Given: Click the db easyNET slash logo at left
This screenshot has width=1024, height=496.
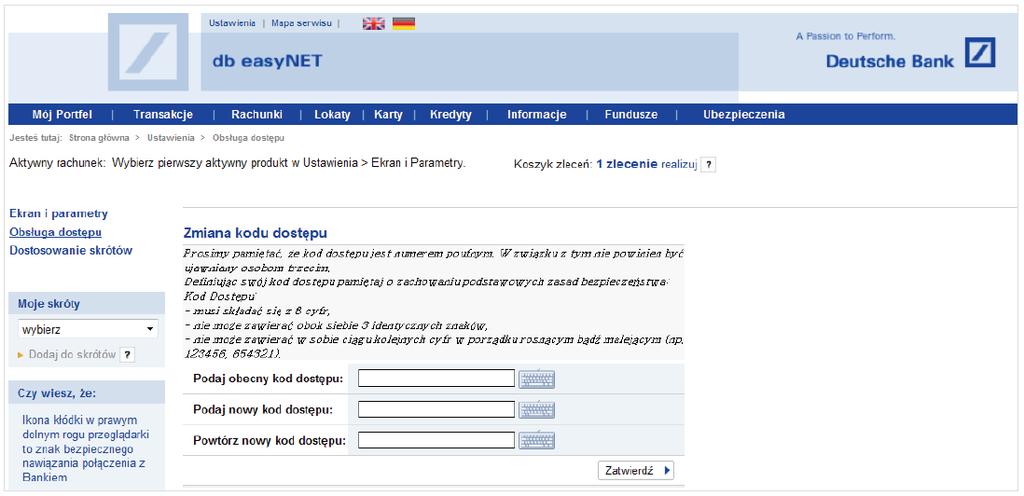Looking at the screenshot, I should point(148,52).
